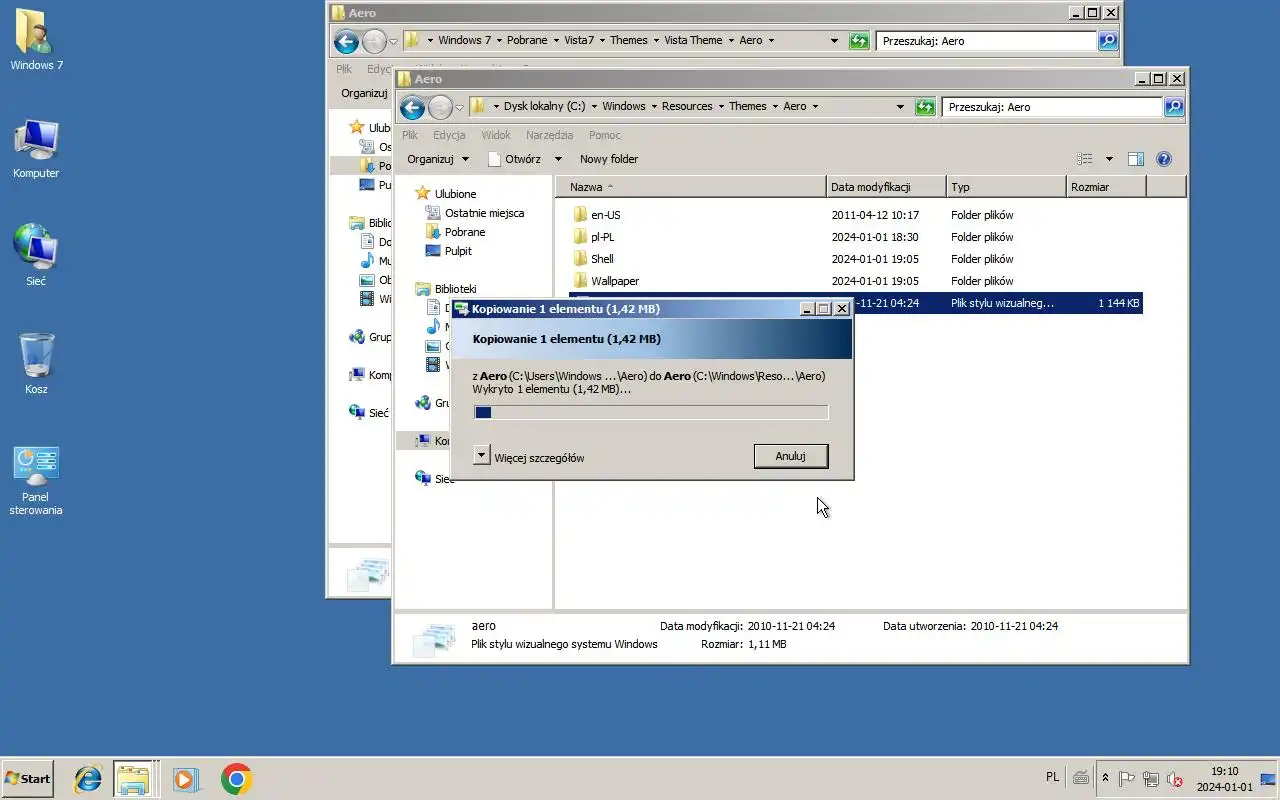This screenshot has width=1280, height=800.
Task: Click the search magnifier in front Aero window
Action: coord(1174,107)
